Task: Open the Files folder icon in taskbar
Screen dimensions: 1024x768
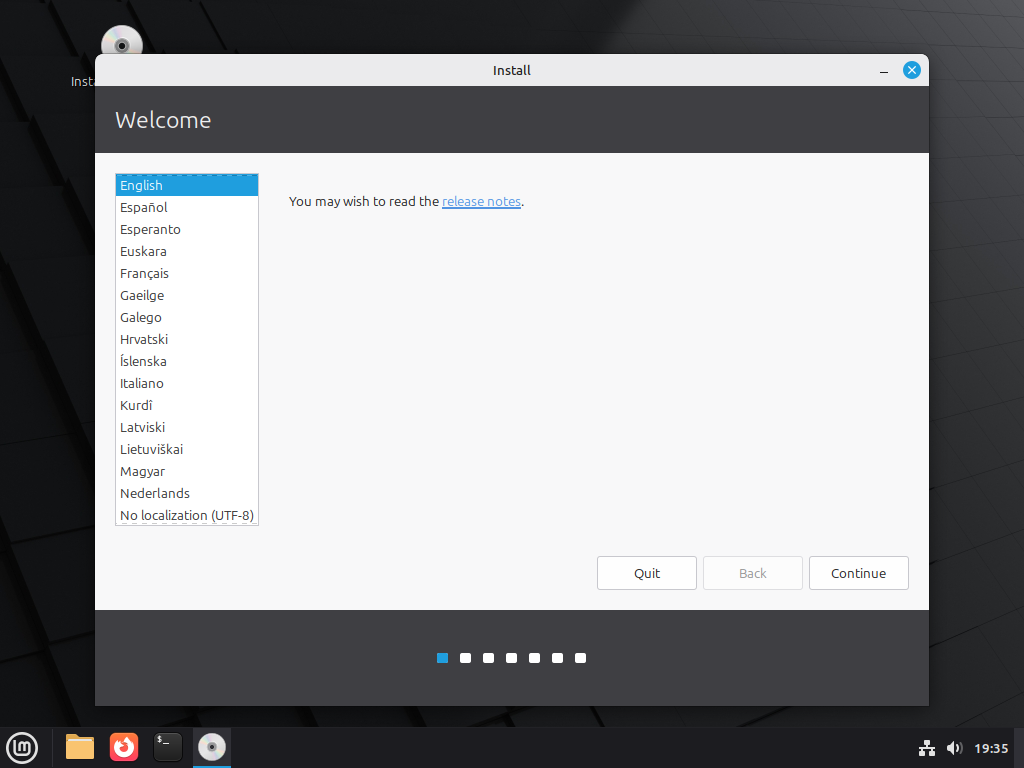Action: coord(80,747)
